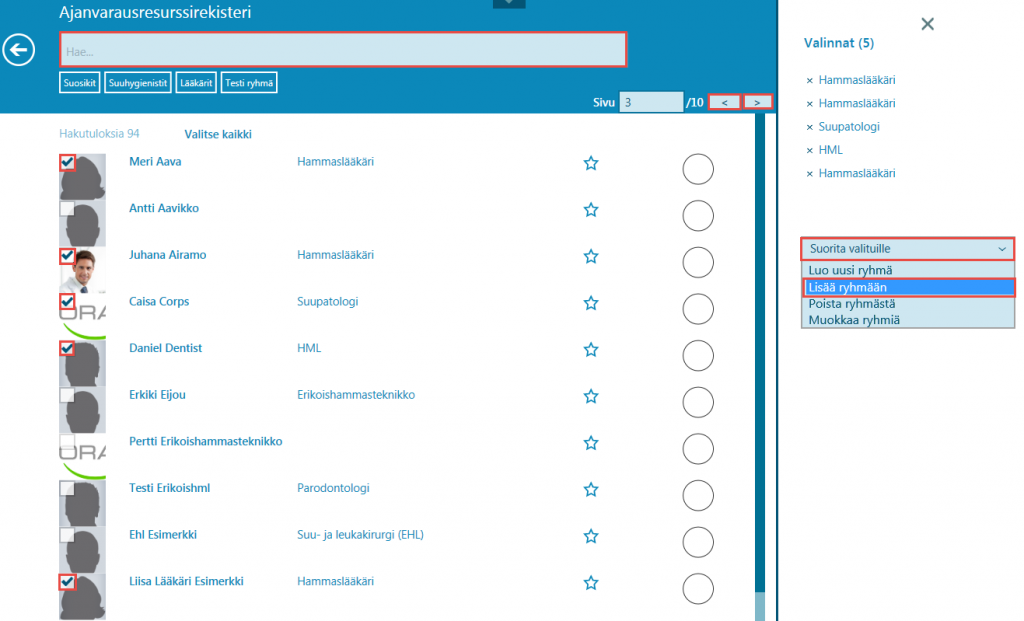Viewport: 1024px width, 621px height.
Task: Mark Meri Aava as favorite star
Action: (x=591, y=163)
